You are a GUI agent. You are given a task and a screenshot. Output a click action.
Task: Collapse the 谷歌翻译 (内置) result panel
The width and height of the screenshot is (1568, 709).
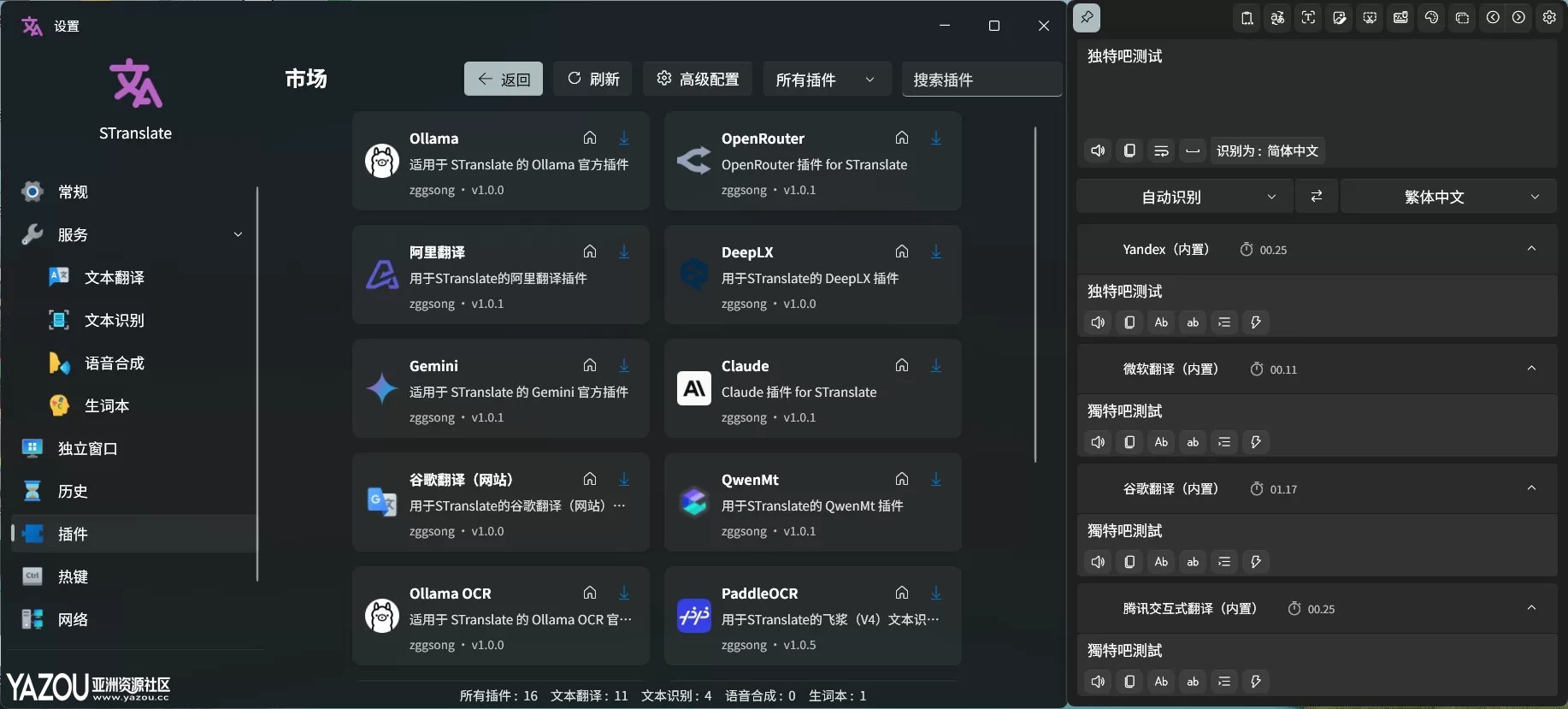pos(1531,488)
